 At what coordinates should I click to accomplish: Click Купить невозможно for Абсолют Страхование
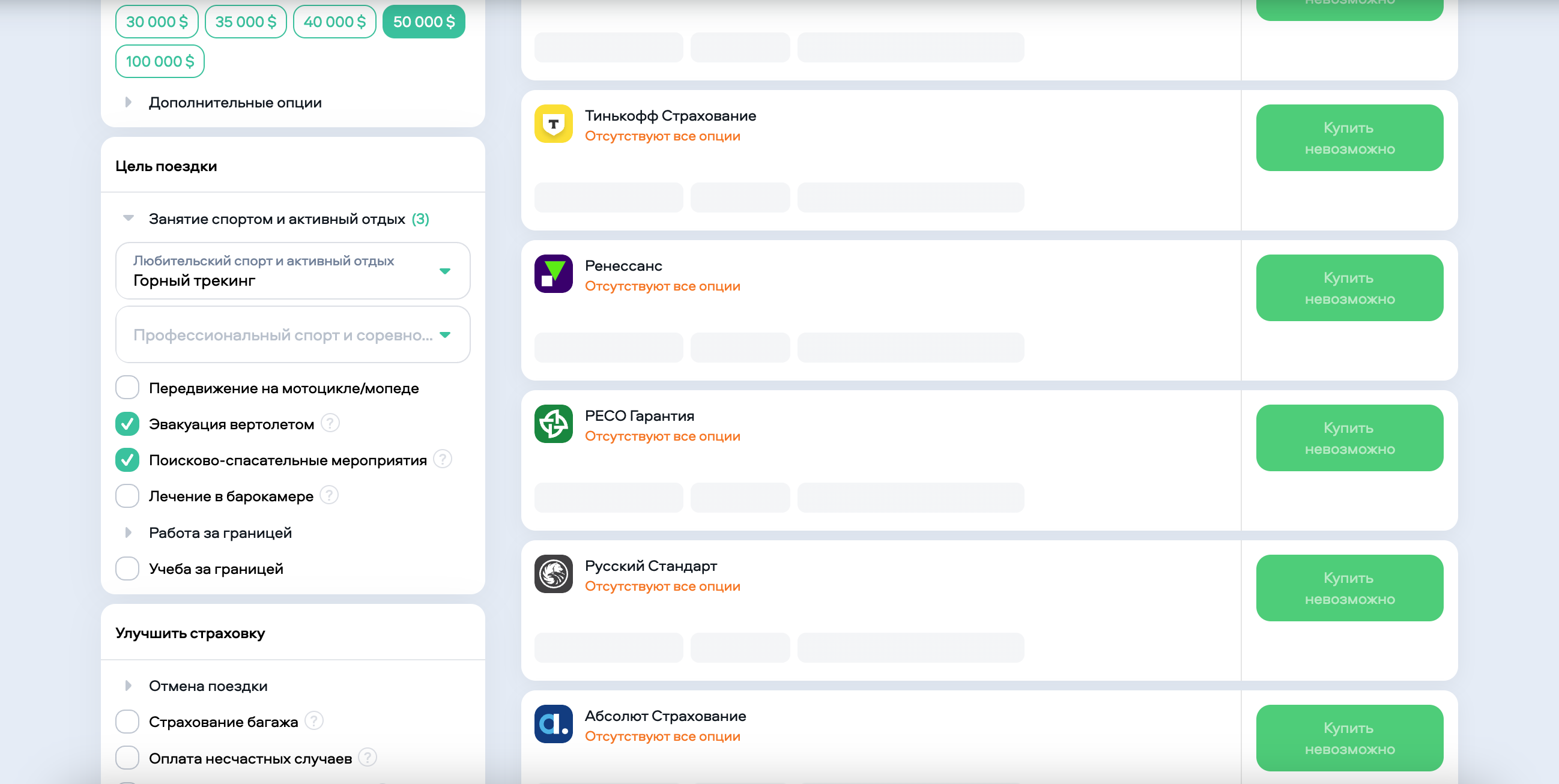click(1349, 738)
